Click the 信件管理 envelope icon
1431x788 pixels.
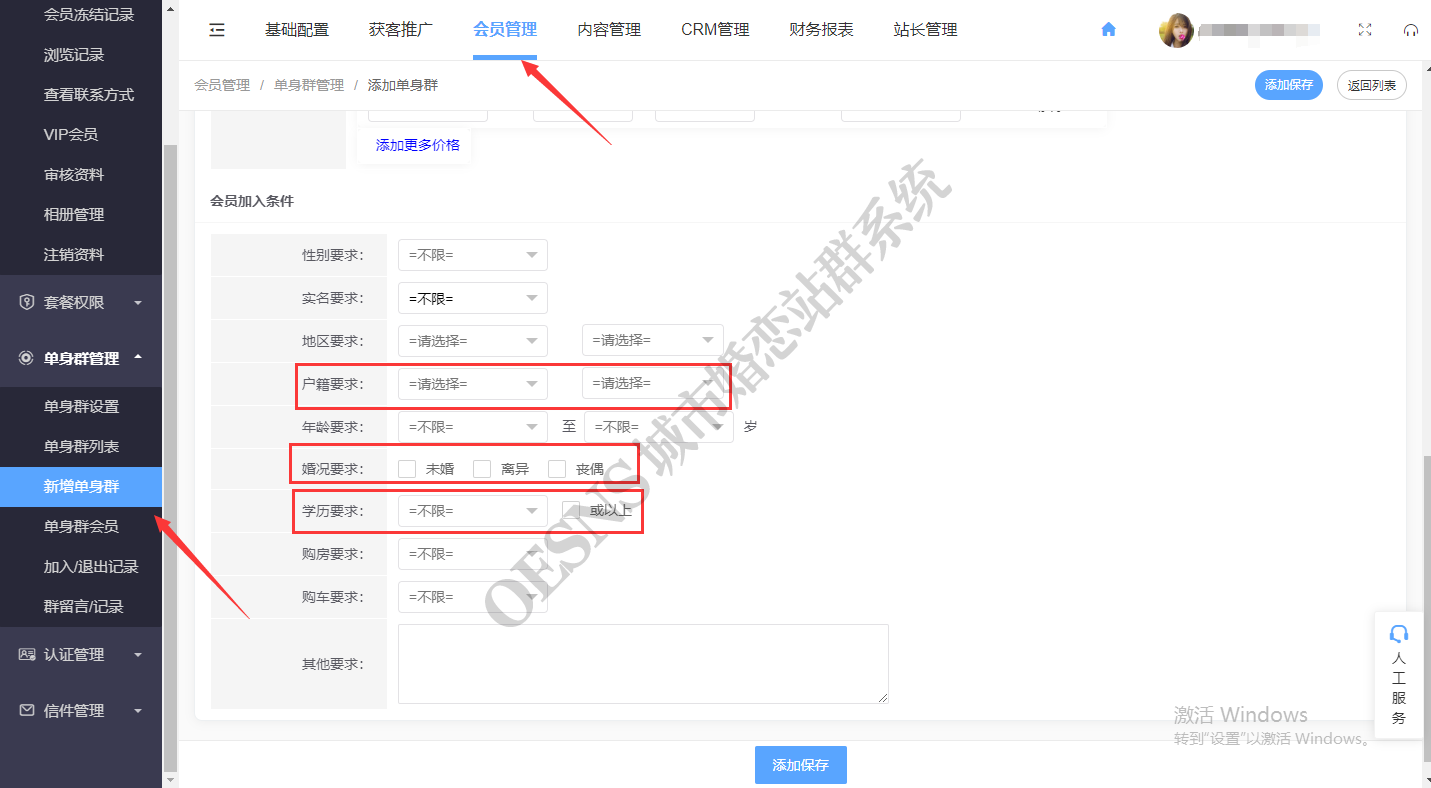tap(27, 711)
